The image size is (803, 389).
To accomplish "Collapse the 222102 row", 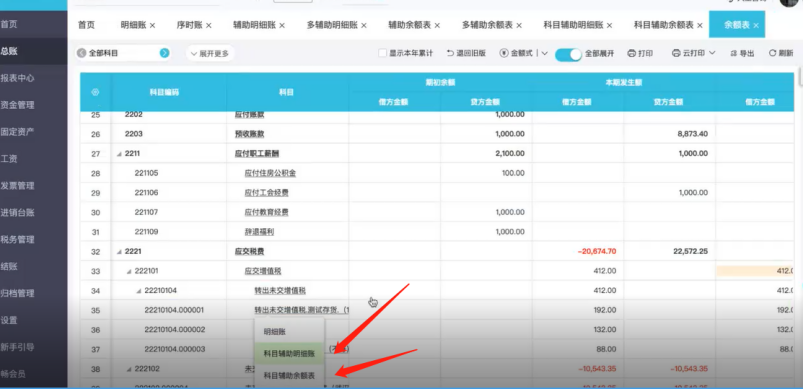I will (129, 369).
